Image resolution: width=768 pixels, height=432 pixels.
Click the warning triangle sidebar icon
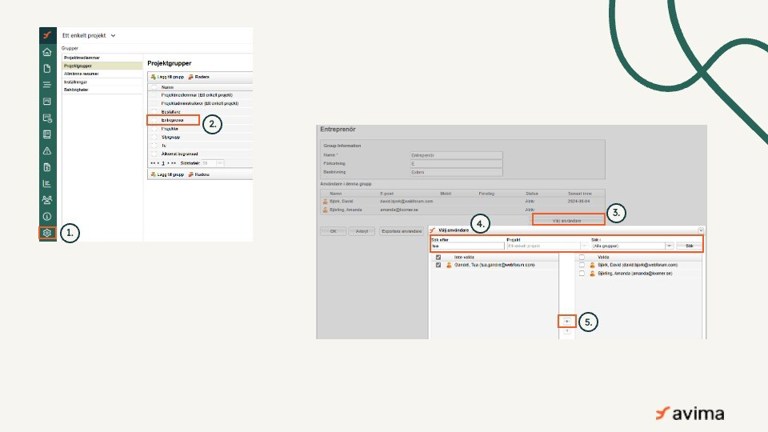[x=47, y=151]
